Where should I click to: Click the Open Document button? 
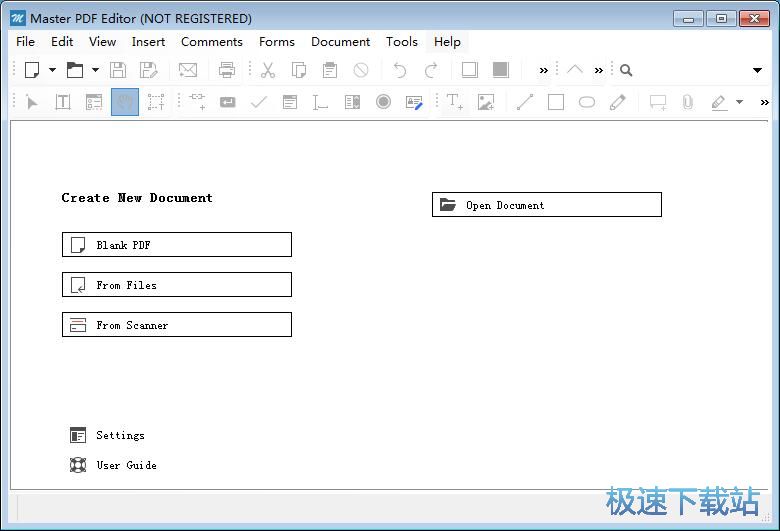click(547, 205)
